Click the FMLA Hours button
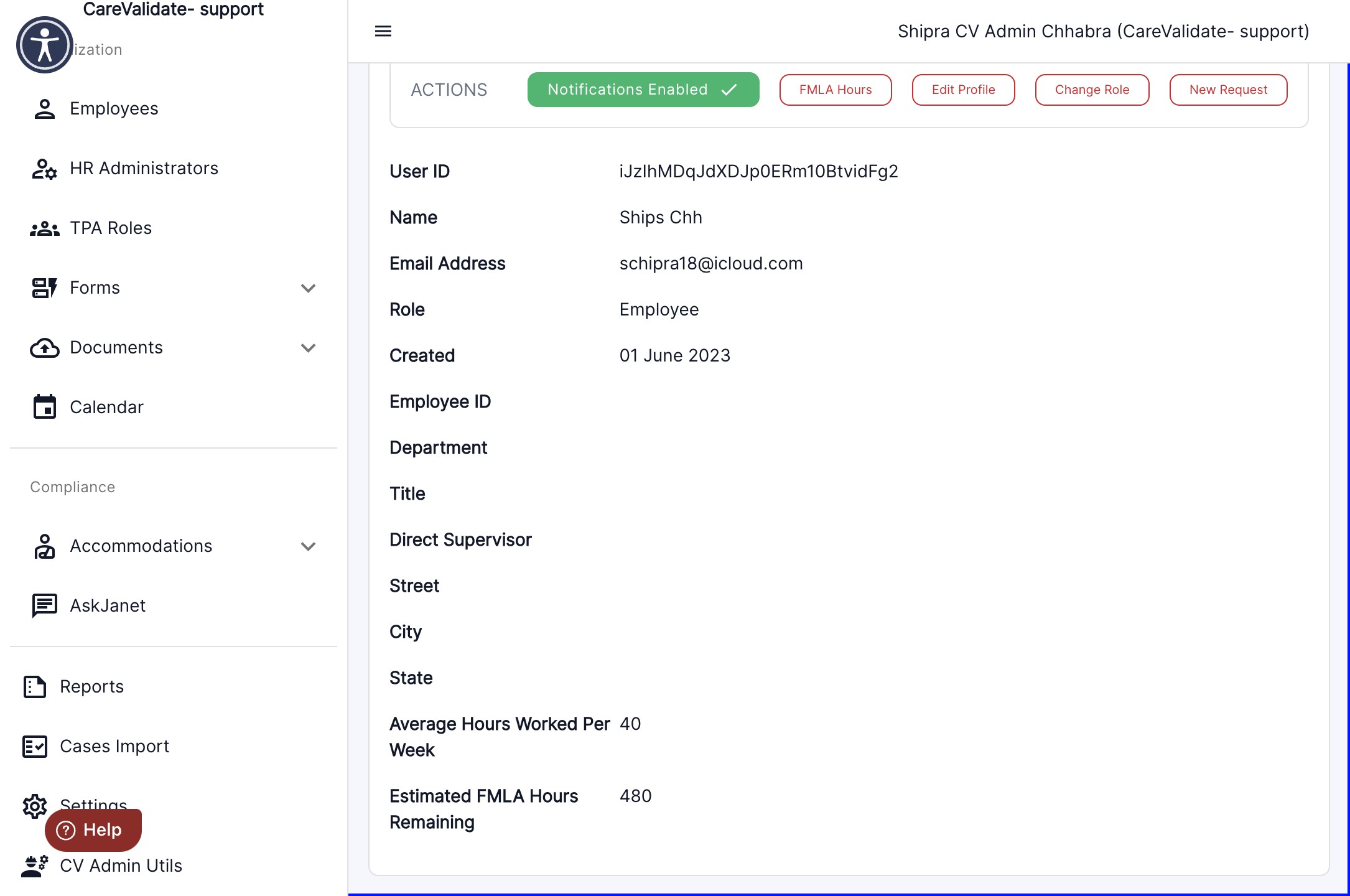This screenshot has width=1350, height=896. pyautogui.click(x=836, y=90)
